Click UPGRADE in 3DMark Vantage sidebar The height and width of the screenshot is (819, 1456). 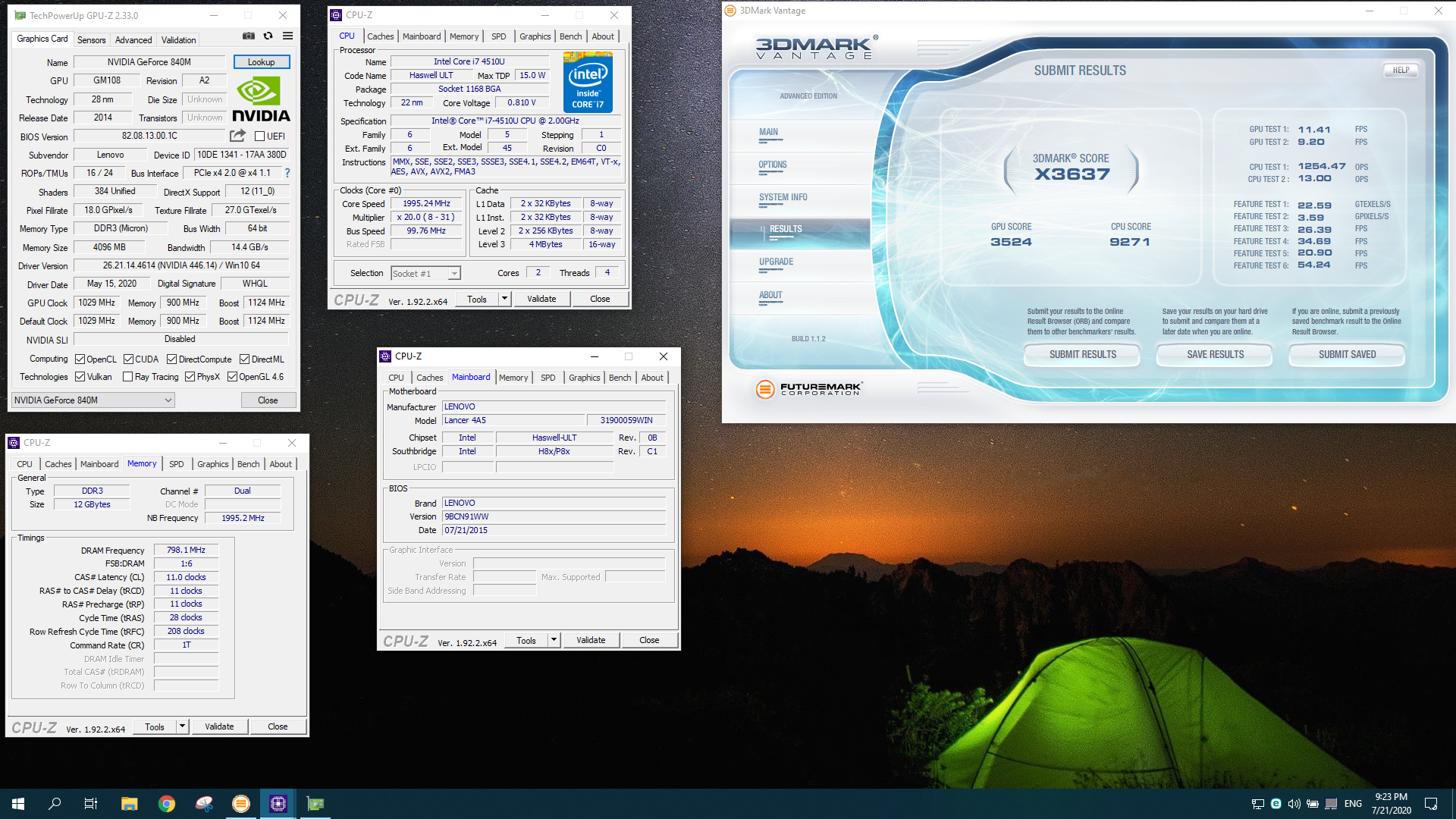coord(776,262)
